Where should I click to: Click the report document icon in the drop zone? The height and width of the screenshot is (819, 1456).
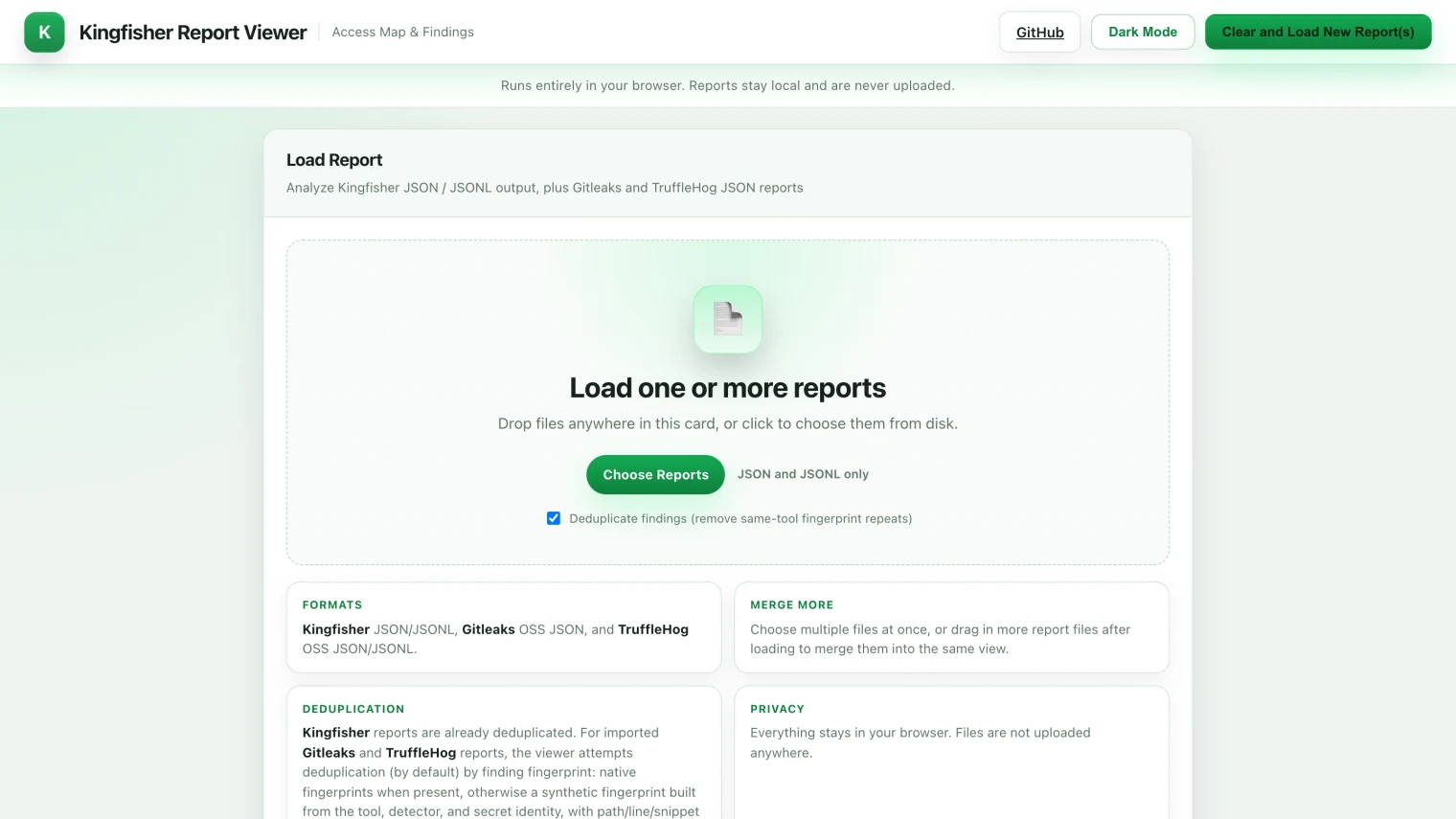click(x=728, y=319)
